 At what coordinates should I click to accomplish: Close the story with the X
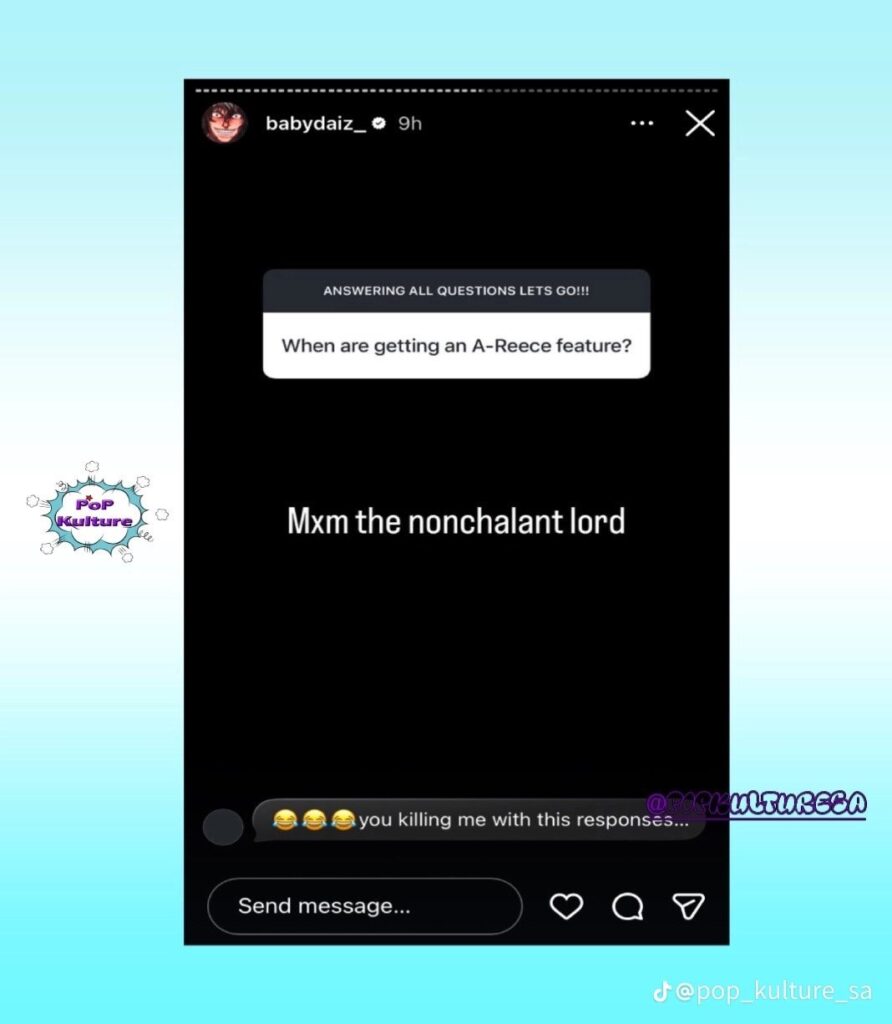coord(700,123)
